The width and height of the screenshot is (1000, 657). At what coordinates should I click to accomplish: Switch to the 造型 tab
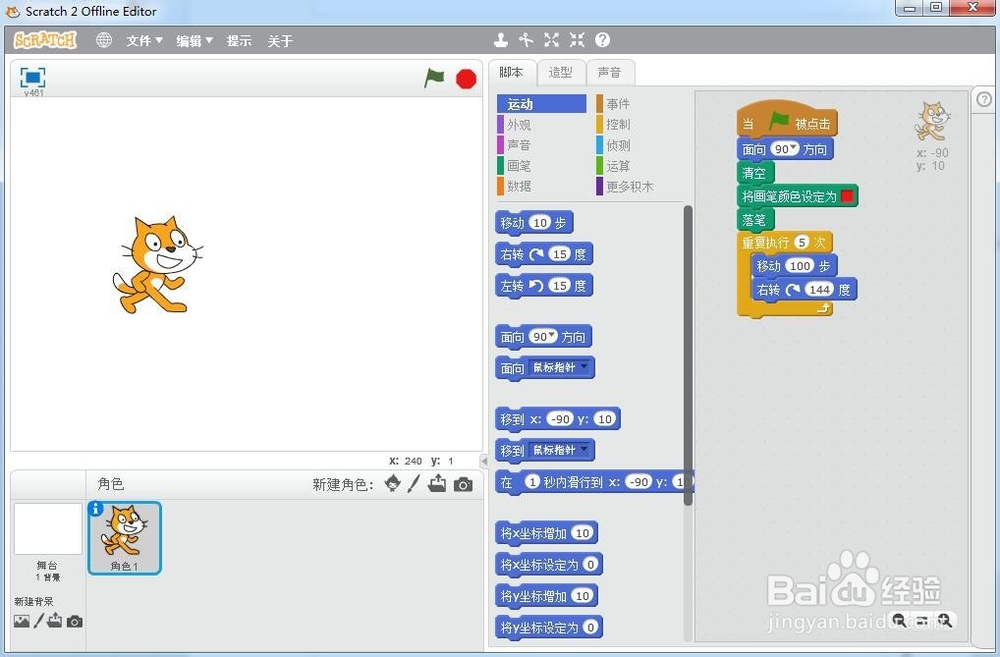561,72
